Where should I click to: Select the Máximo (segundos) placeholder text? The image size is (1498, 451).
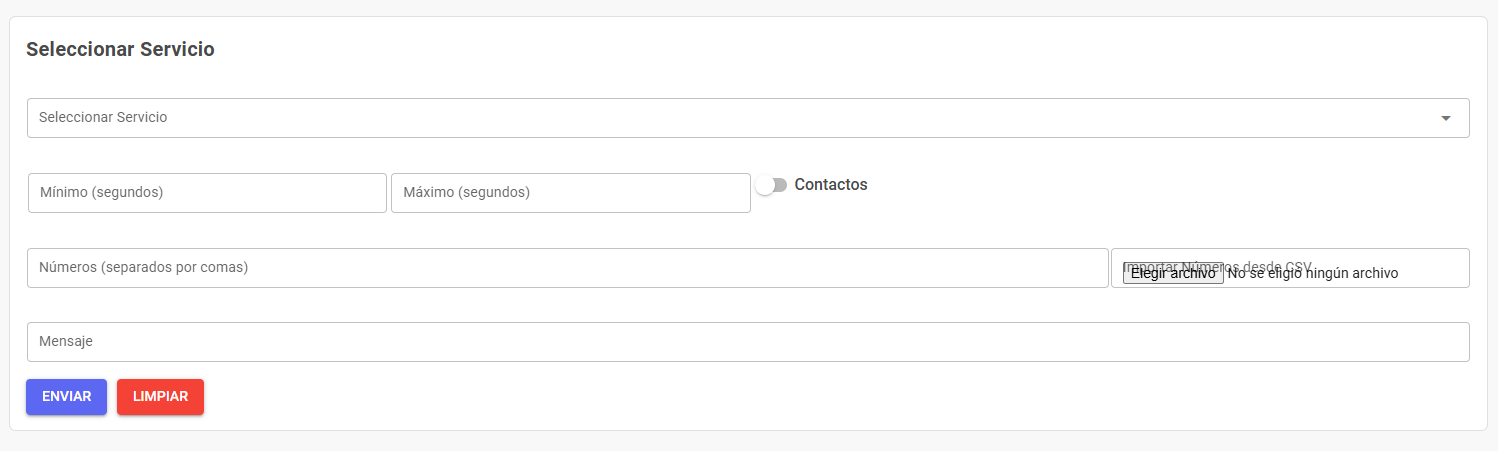pyautogui.click(x=466, y=192)
